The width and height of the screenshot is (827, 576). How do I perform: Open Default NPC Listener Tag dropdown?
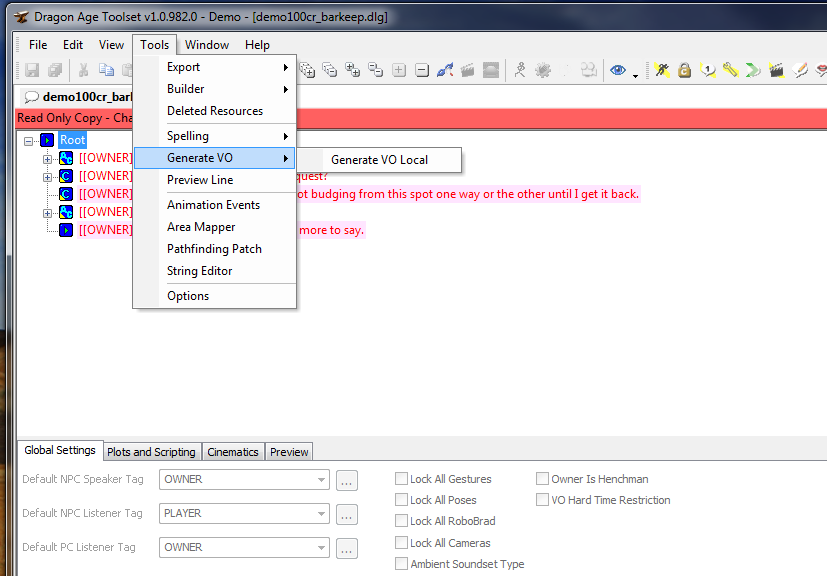(321, 514)
